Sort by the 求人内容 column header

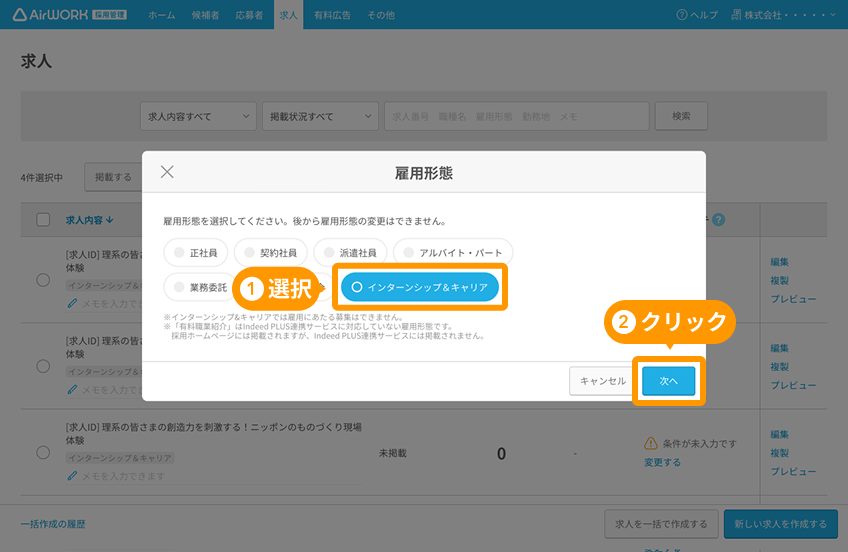89,220
